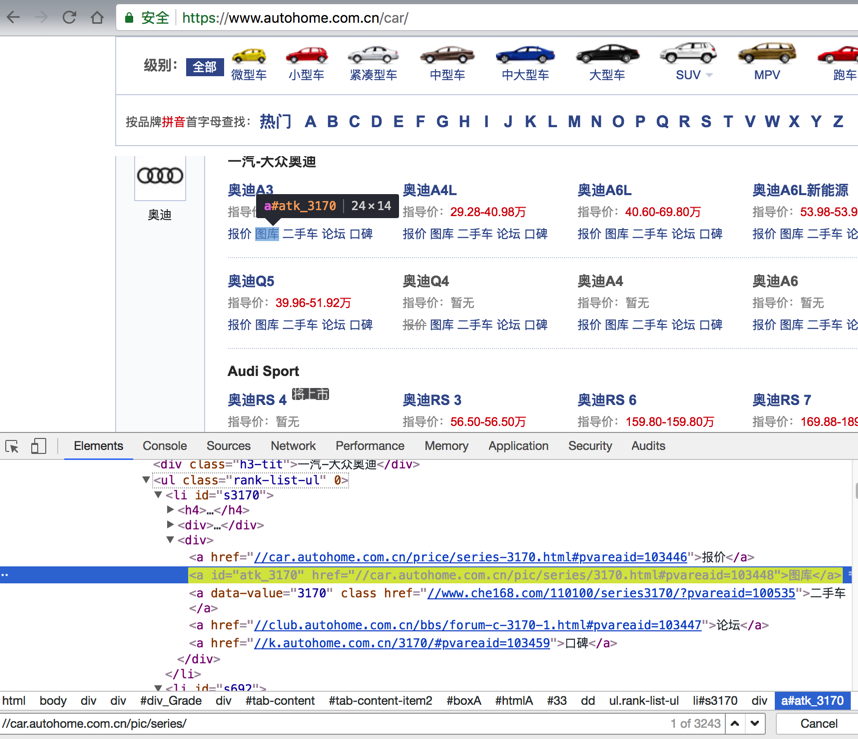The height and width of the screenshot is (739, 858).
Task: Filter brands by letter Z
Action: pos(838,121)
